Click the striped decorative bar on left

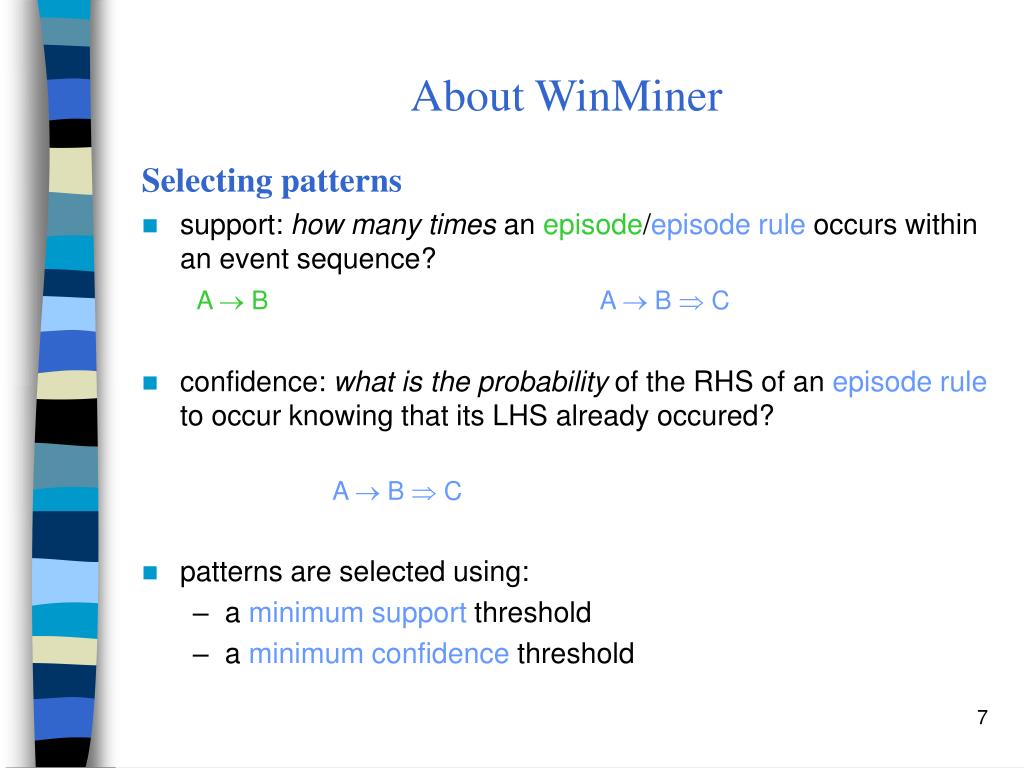coord(65,384)
